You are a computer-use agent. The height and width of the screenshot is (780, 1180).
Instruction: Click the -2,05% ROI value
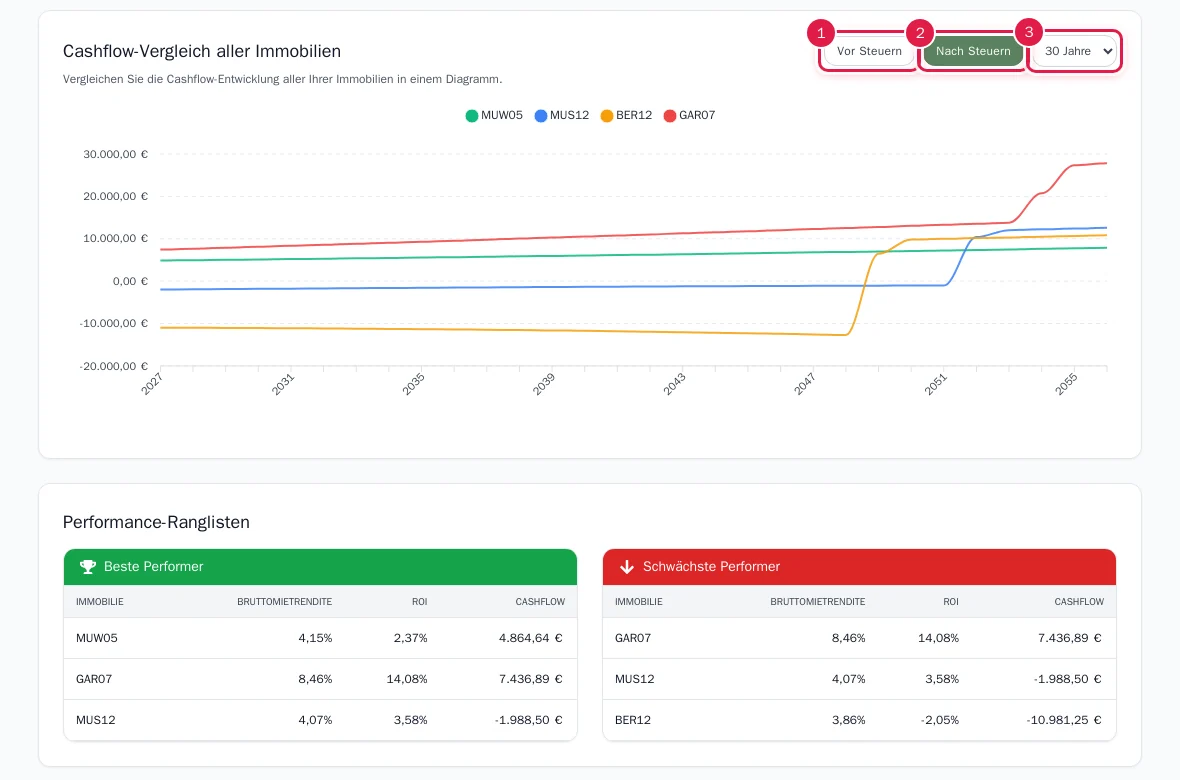939,720
